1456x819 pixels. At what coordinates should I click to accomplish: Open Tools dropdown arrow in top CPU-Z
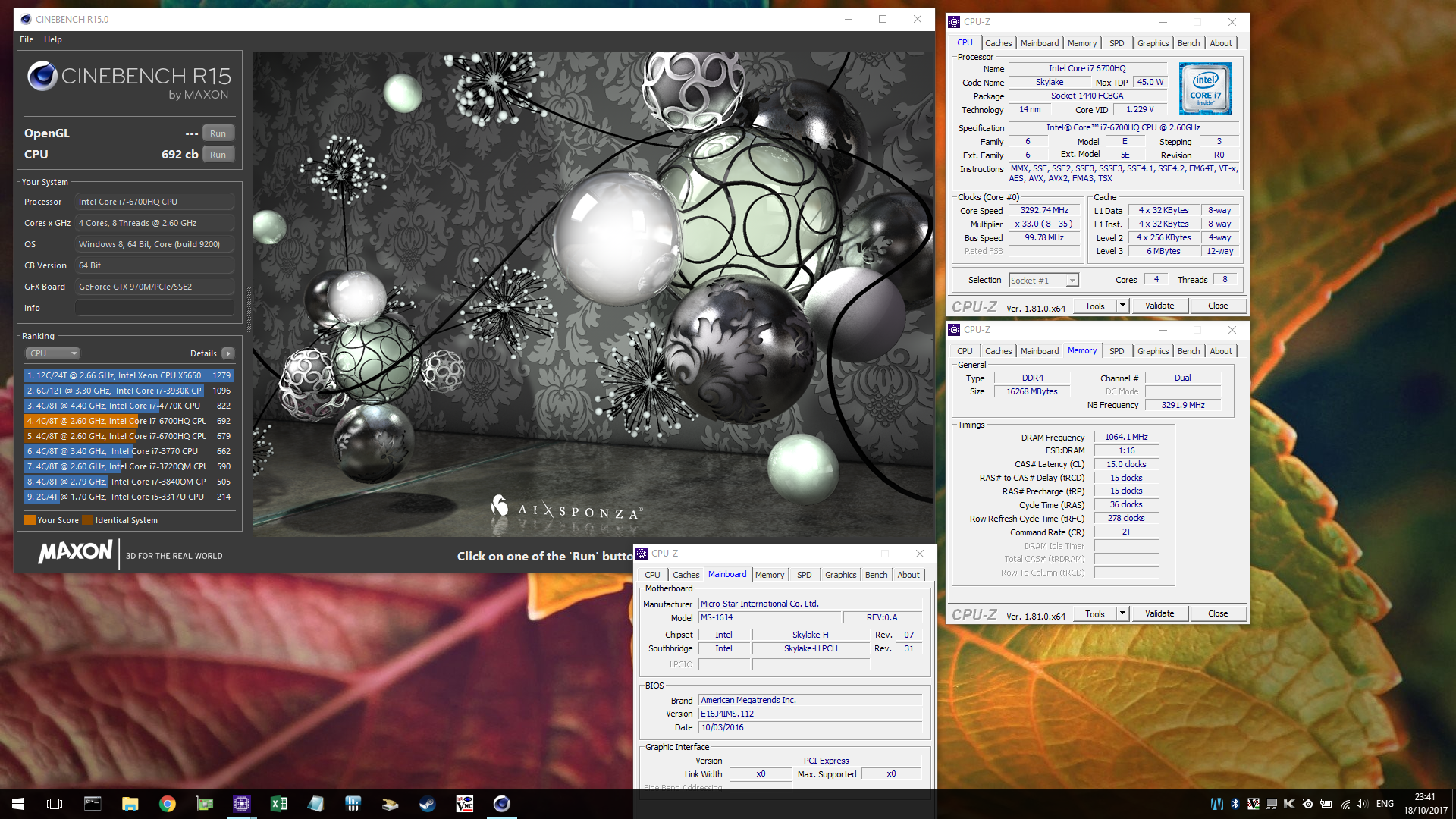click(x=1122, y=306)
